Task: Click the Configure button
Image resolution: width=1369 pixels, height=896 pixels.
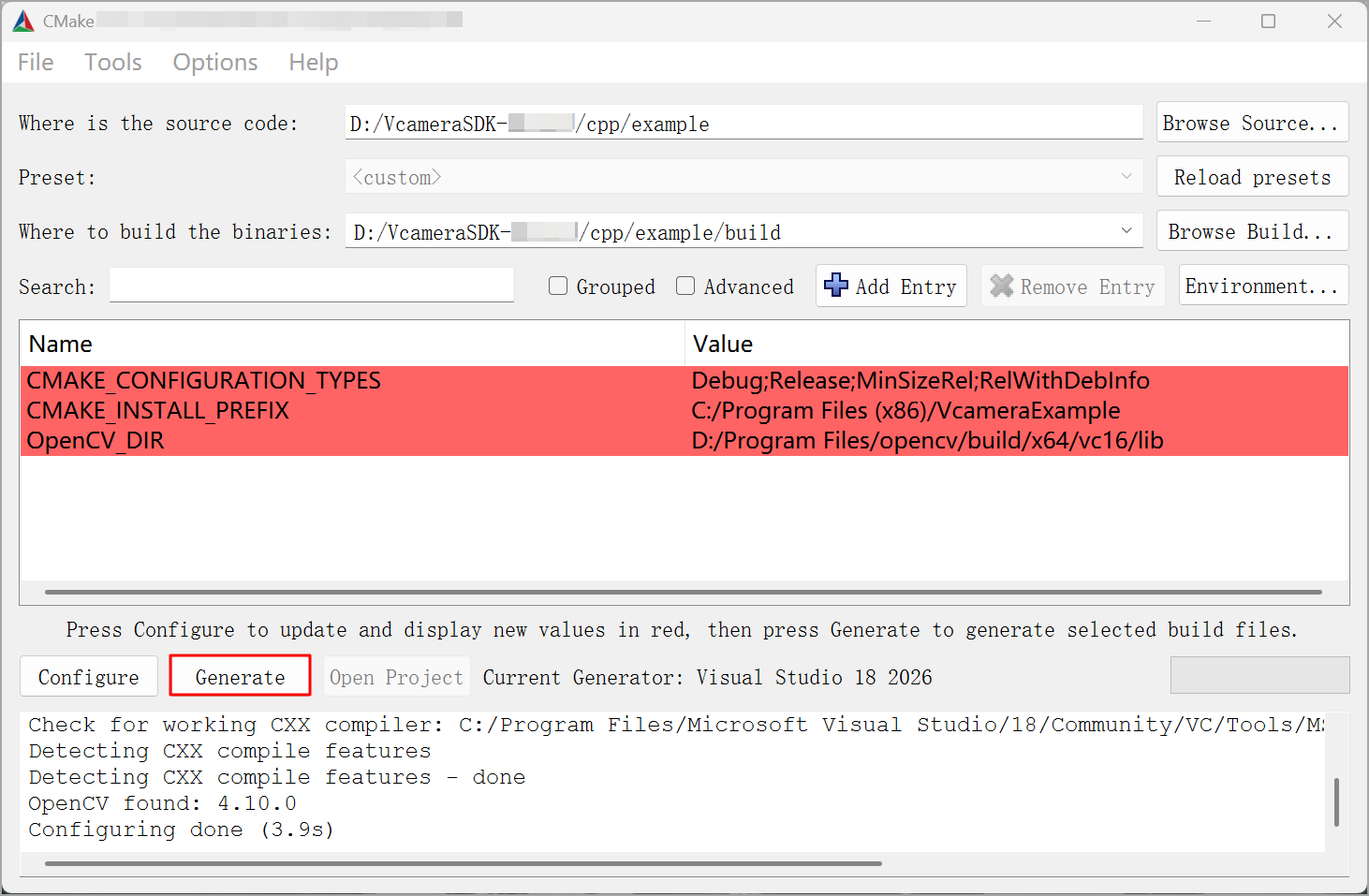Action: (89, 677)
